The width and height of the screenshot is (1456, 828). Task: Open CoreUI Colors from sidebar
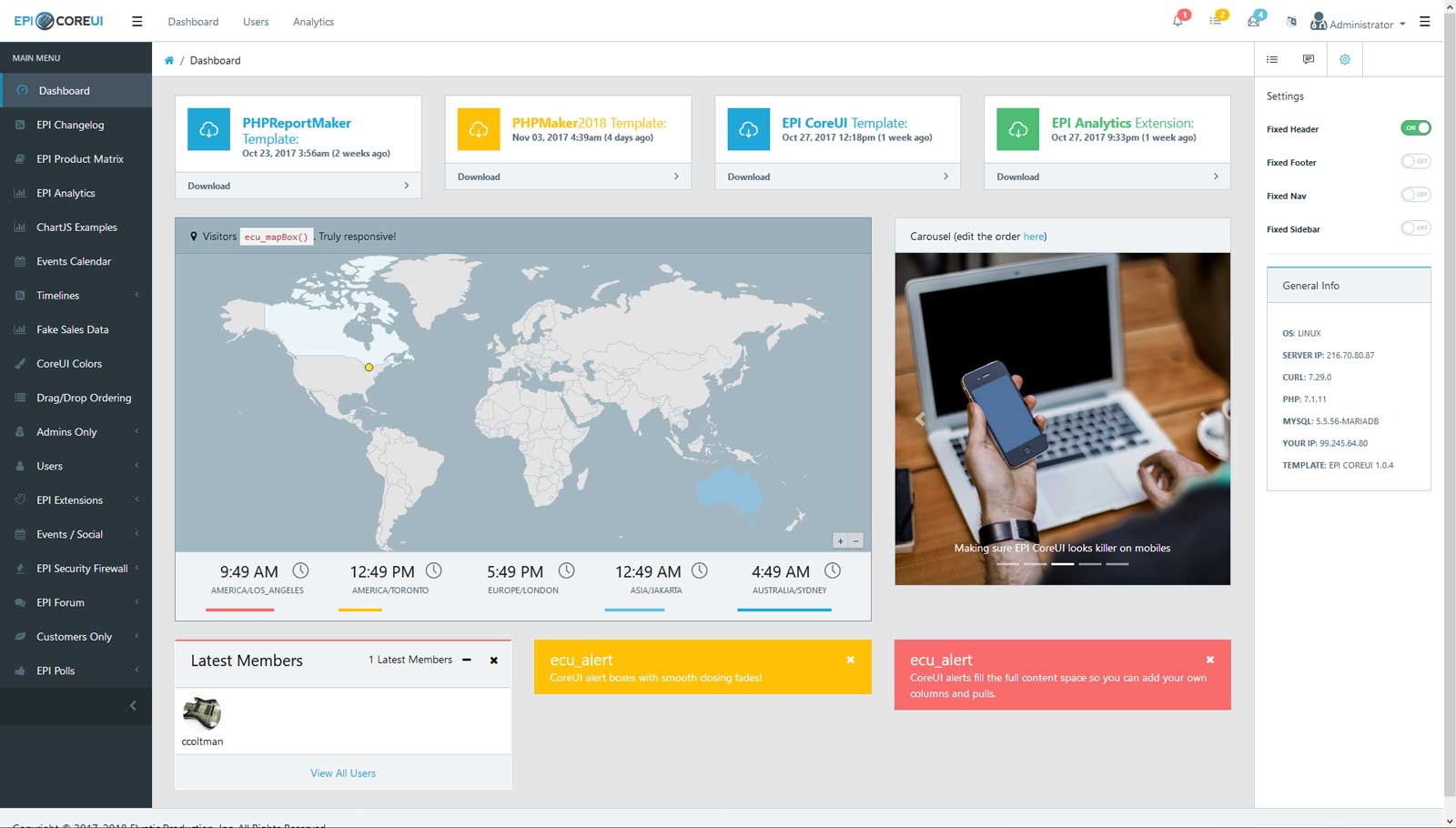coord(76,363)
